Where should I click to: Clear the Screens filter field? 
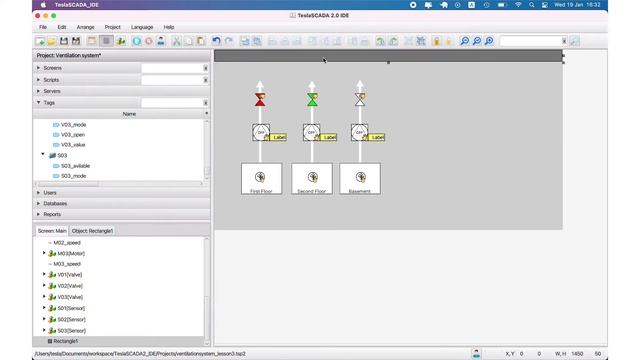coord(205,68)
